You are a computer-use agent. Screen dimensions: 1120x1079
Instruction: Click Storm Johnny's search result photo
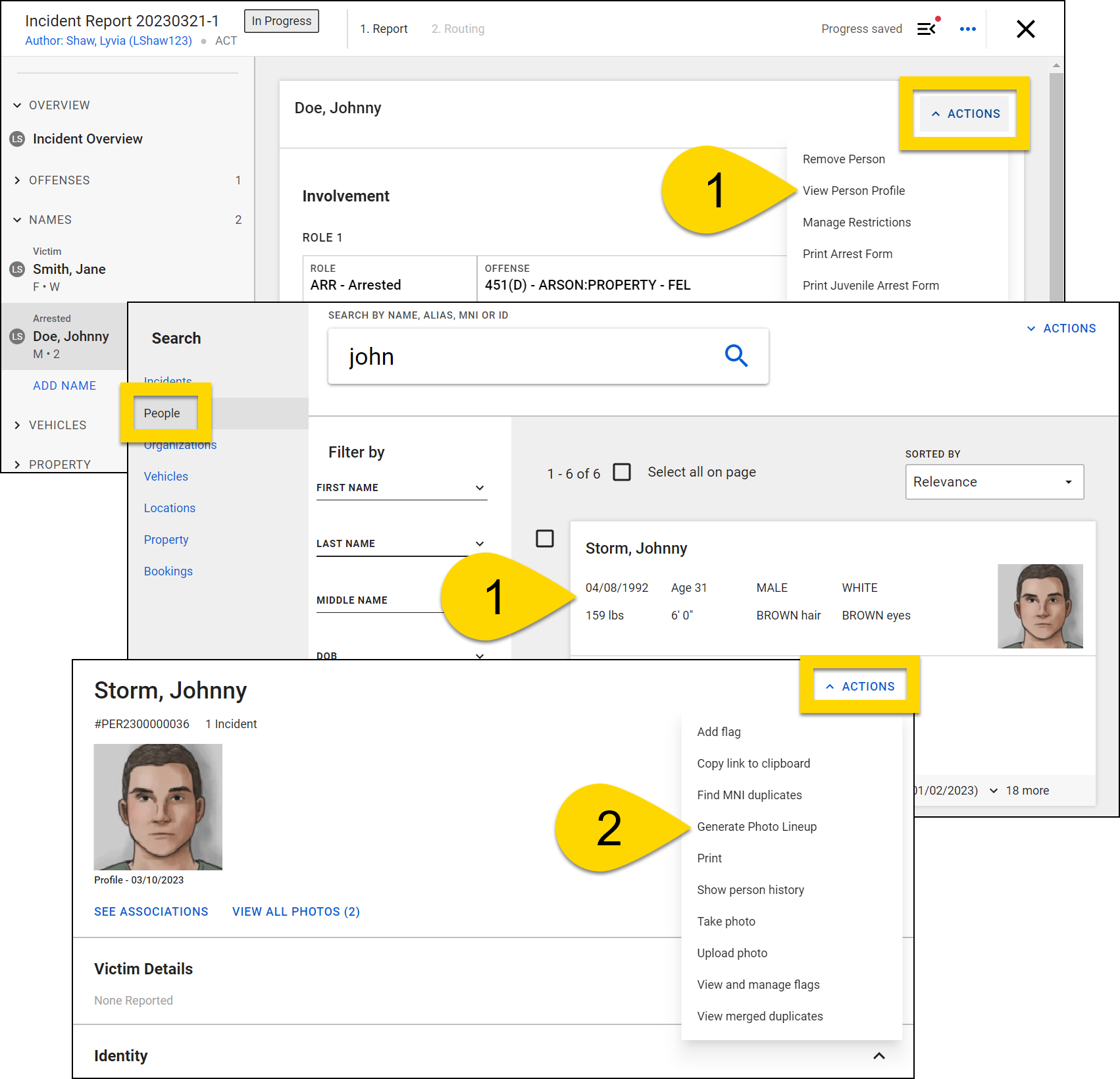click(x=1040, y=606)
